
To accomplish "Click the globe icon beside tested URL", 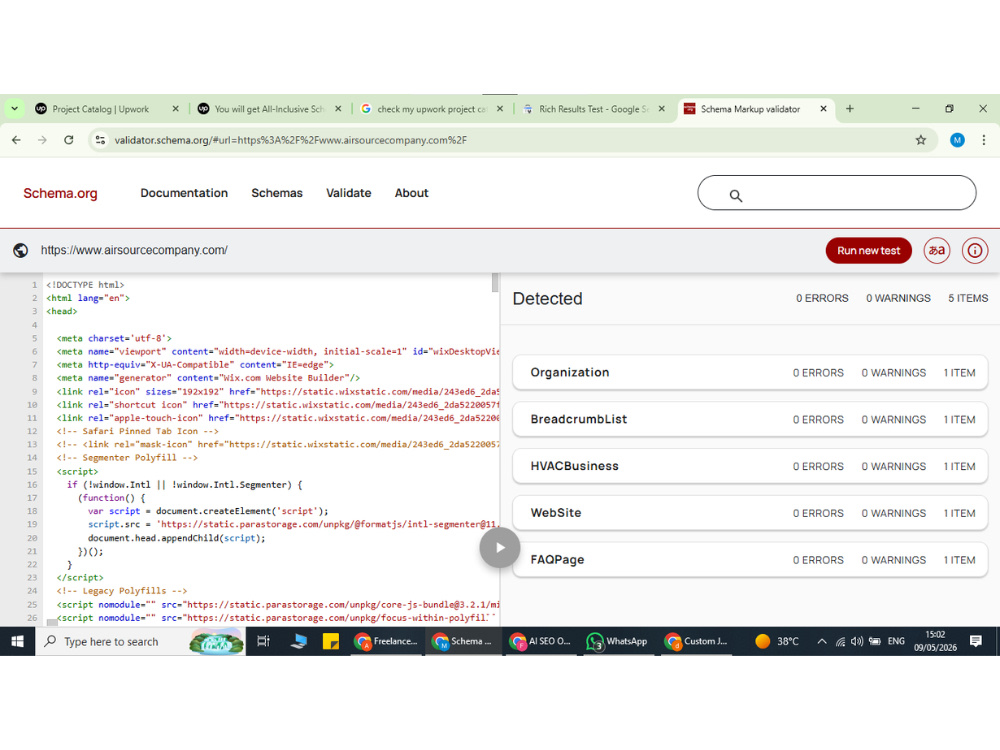I will [20, 251].
